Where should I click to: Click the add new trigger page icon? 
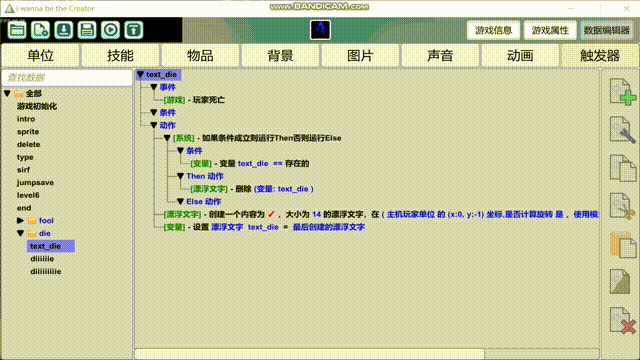tap(622, 92)
